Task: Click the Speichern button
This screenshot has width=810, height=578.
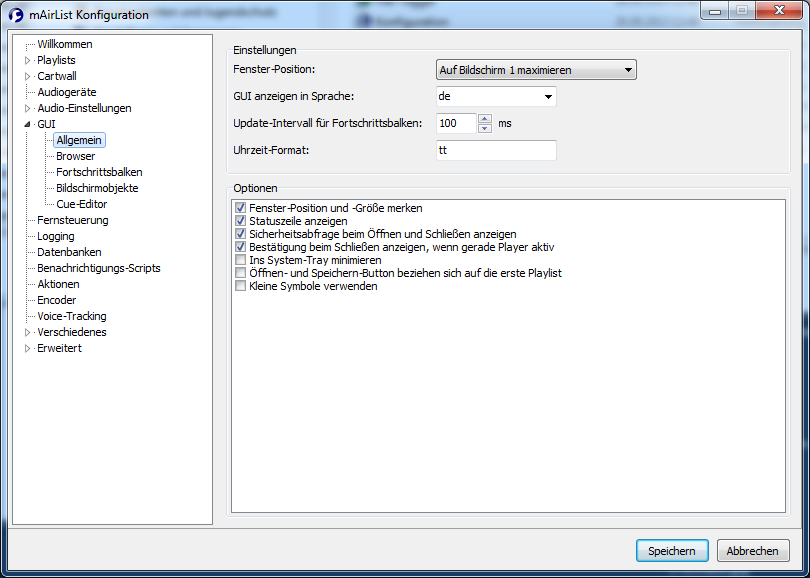Action: click(672, 551)
